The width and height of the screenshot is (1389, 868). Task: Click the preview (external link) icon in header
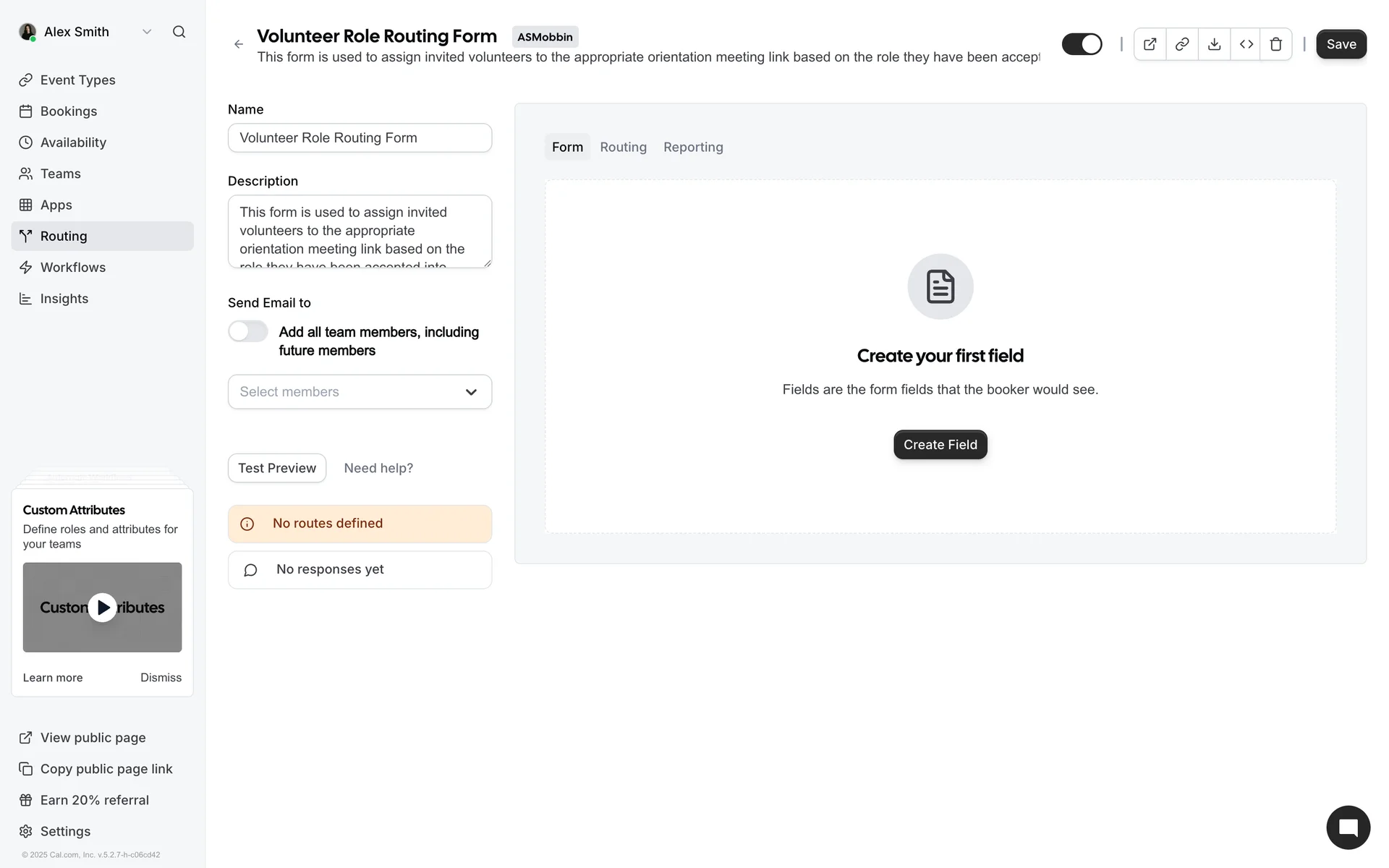point(1150,44)
